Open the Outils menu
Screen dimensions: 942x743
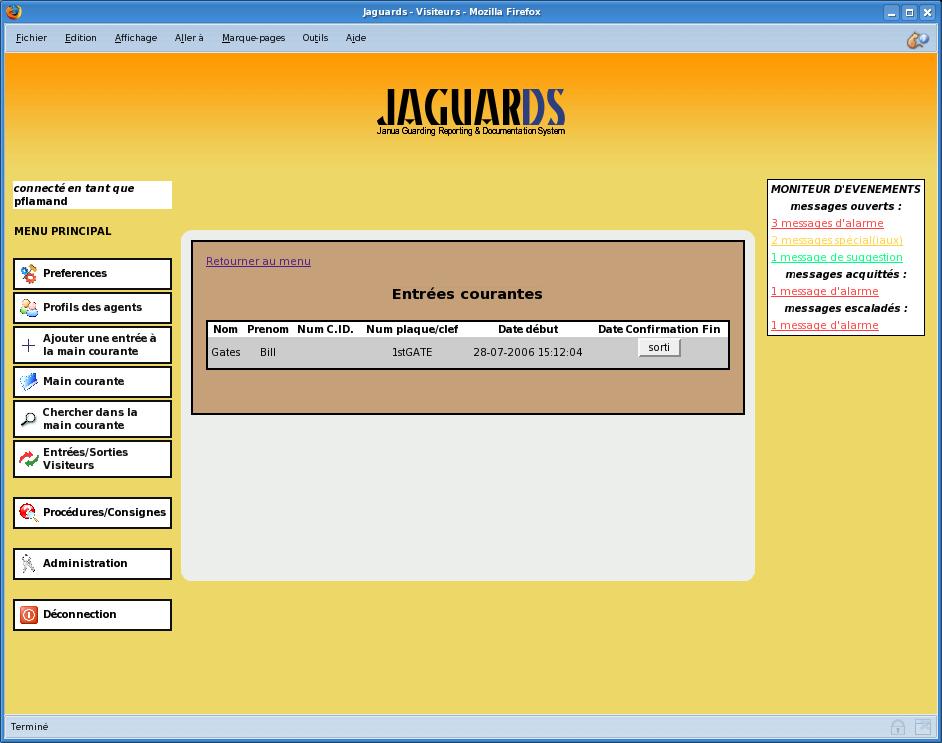coord(315,38)
